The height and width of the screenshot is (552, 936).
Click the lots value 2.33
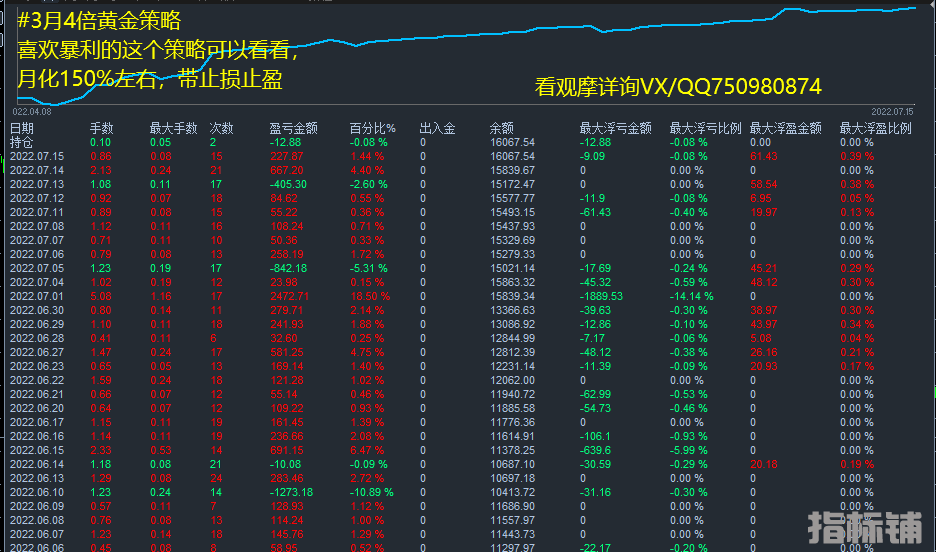(101, 451)
